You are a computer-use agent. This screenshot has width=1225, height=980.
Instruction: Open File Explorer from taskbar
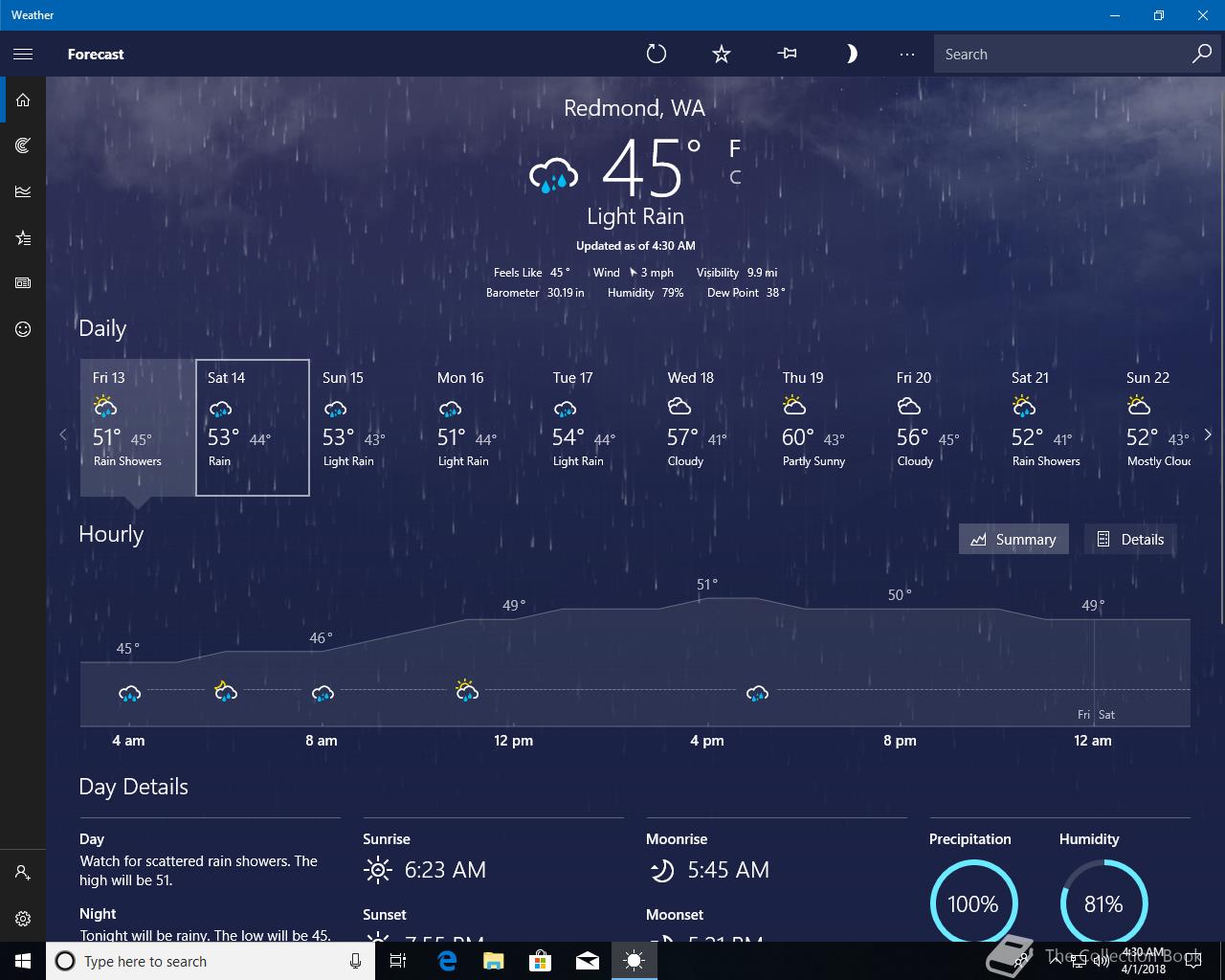[x=493, y=961]
